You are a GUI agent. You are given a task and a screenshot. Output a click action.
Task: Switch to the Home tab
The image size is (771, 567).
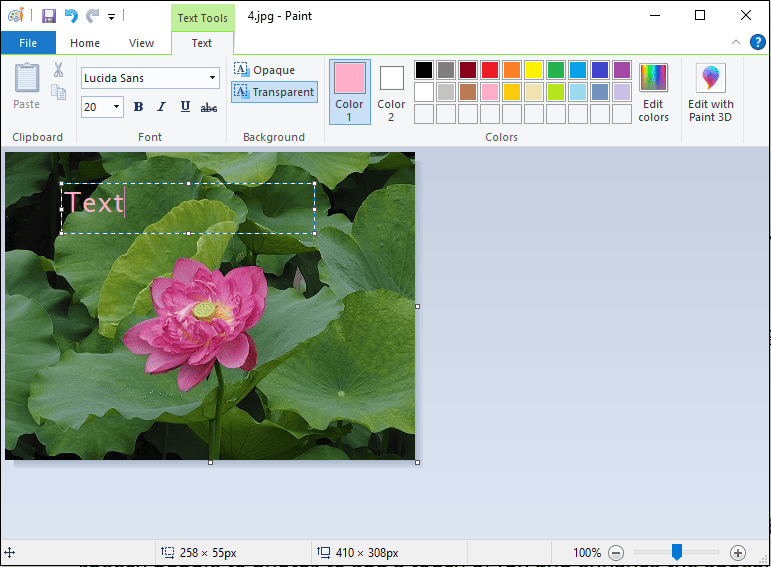coord(85,43)
